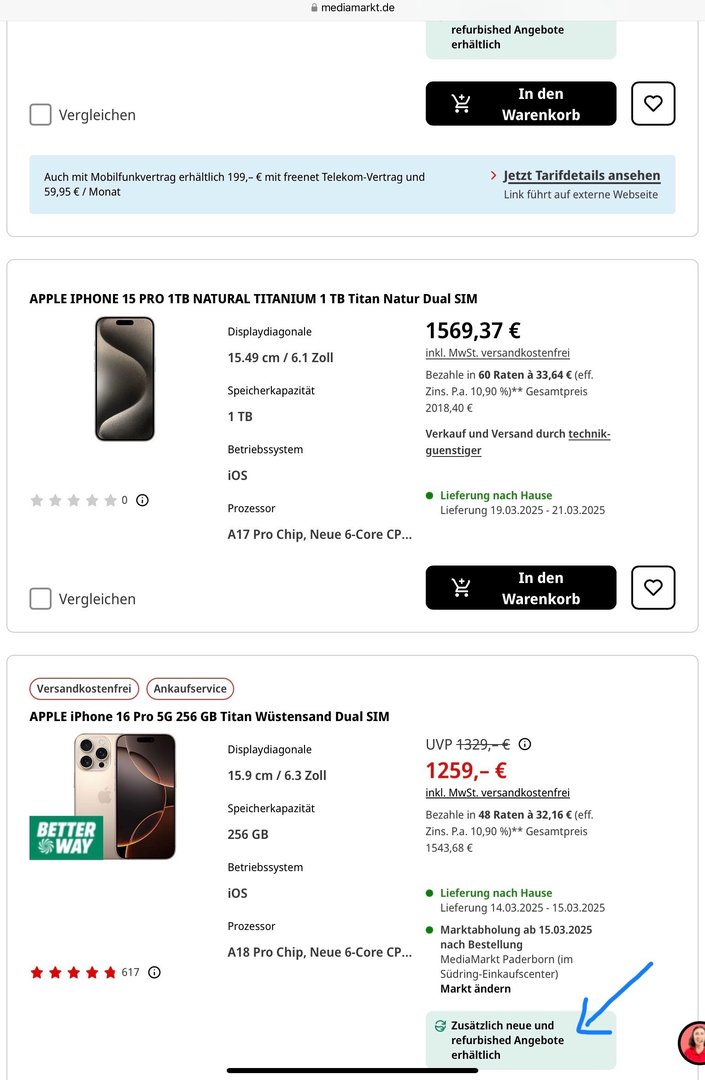This screenshot has height=1080, width=705.
Task: Open iPhone 15 Pro Natural Titanium thumbnail
Action: [x=125, y=379]
